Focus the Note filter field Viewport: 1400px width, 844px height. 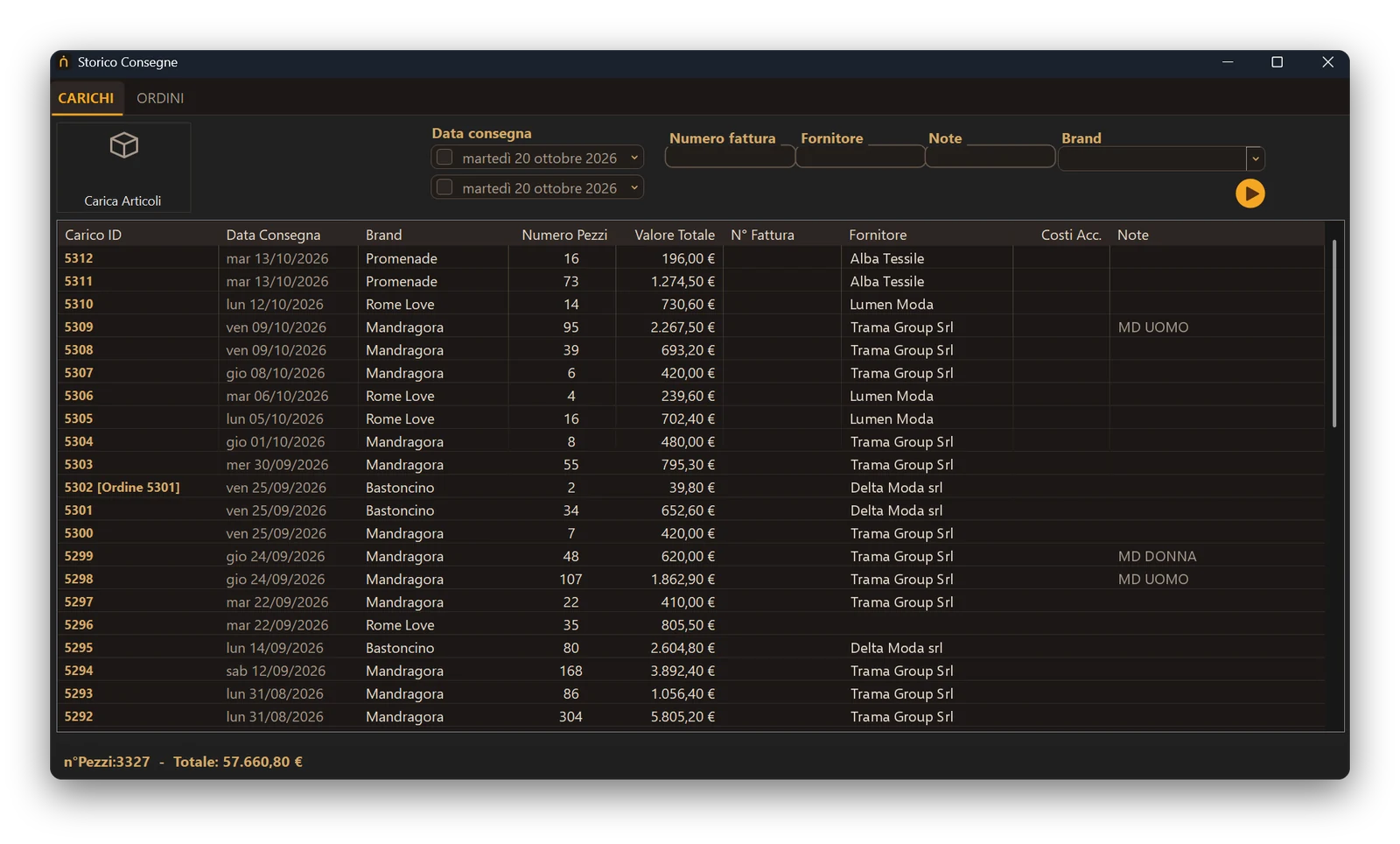(990, 157)
